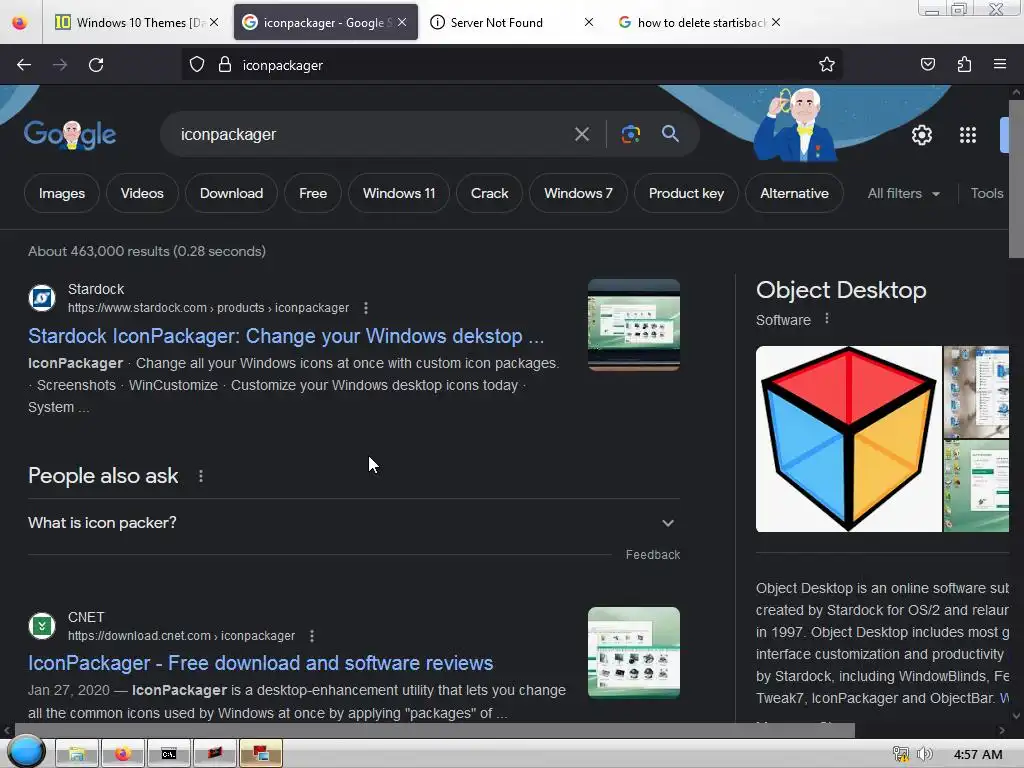1024x768 pixels.
Task: Open the All filters dropdown
Action: (904, 193)
